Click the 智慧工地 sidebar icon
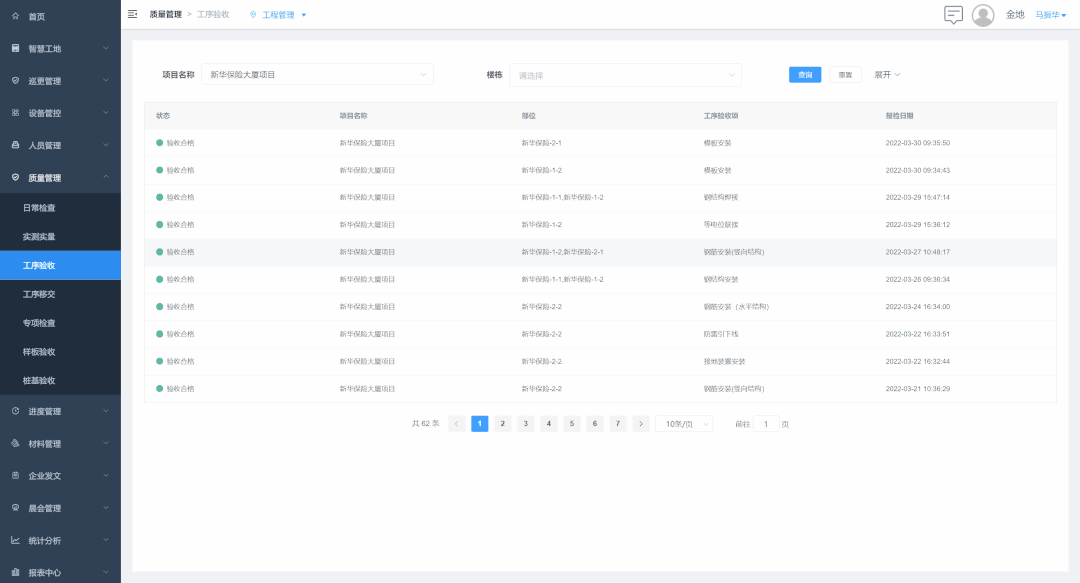This screenshot has height=583, width=1080. tap(15, 48)
